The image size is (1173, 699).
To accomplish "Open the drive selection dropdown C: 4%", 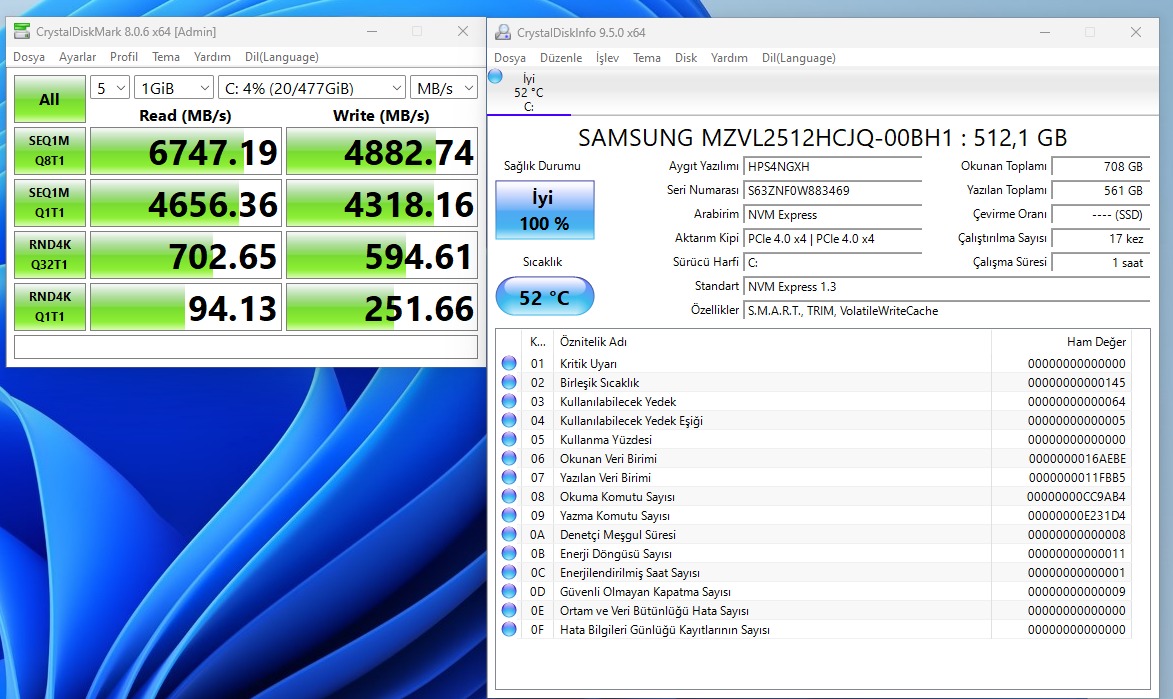I will (x=311, y=88).
